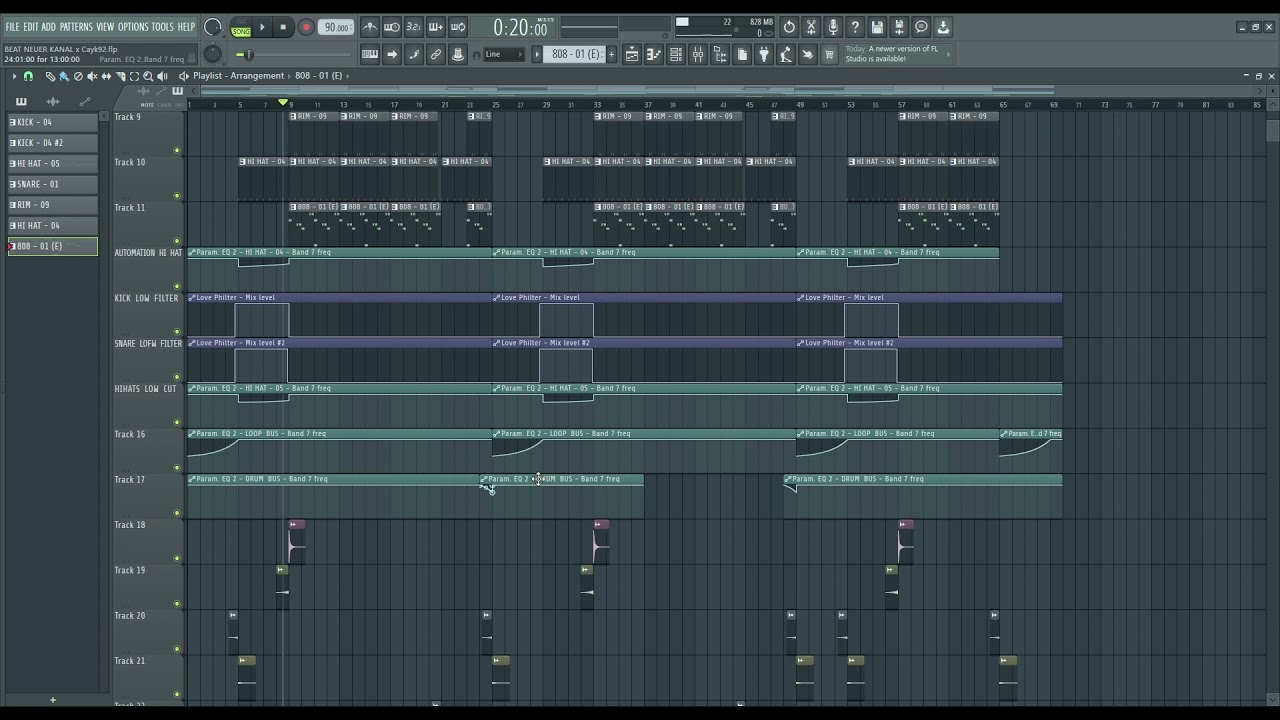1280x720 pixels.
Task: Click the download content icon
Action: coord(943,28)
